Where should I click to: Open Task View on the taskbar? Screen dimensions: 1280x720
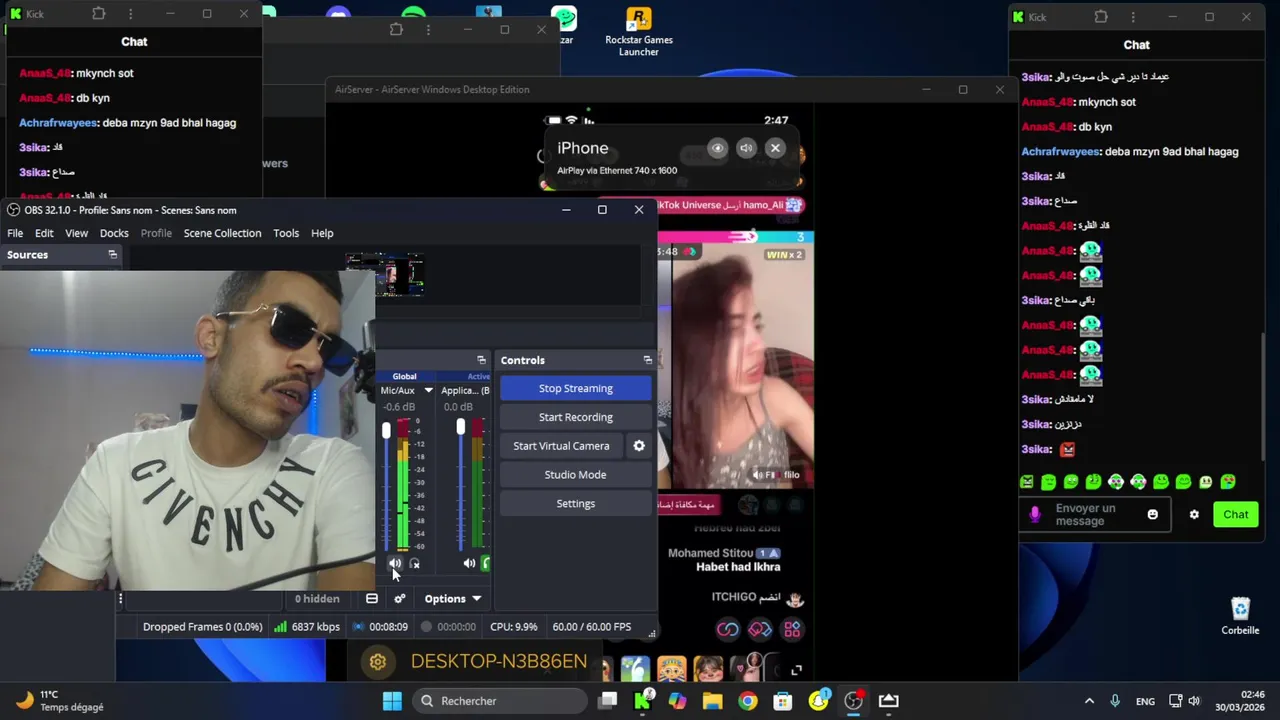click(x=607, y=701)
